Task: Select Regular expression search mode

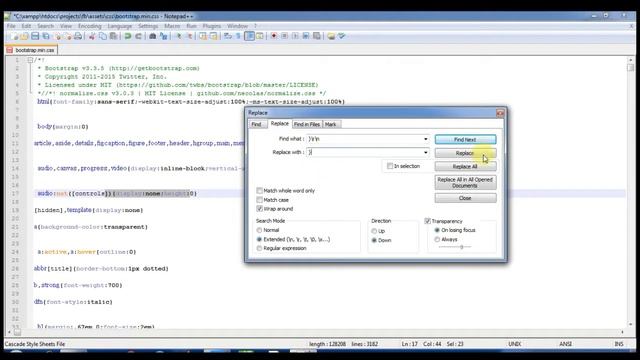Action: [x=259, y=248]
